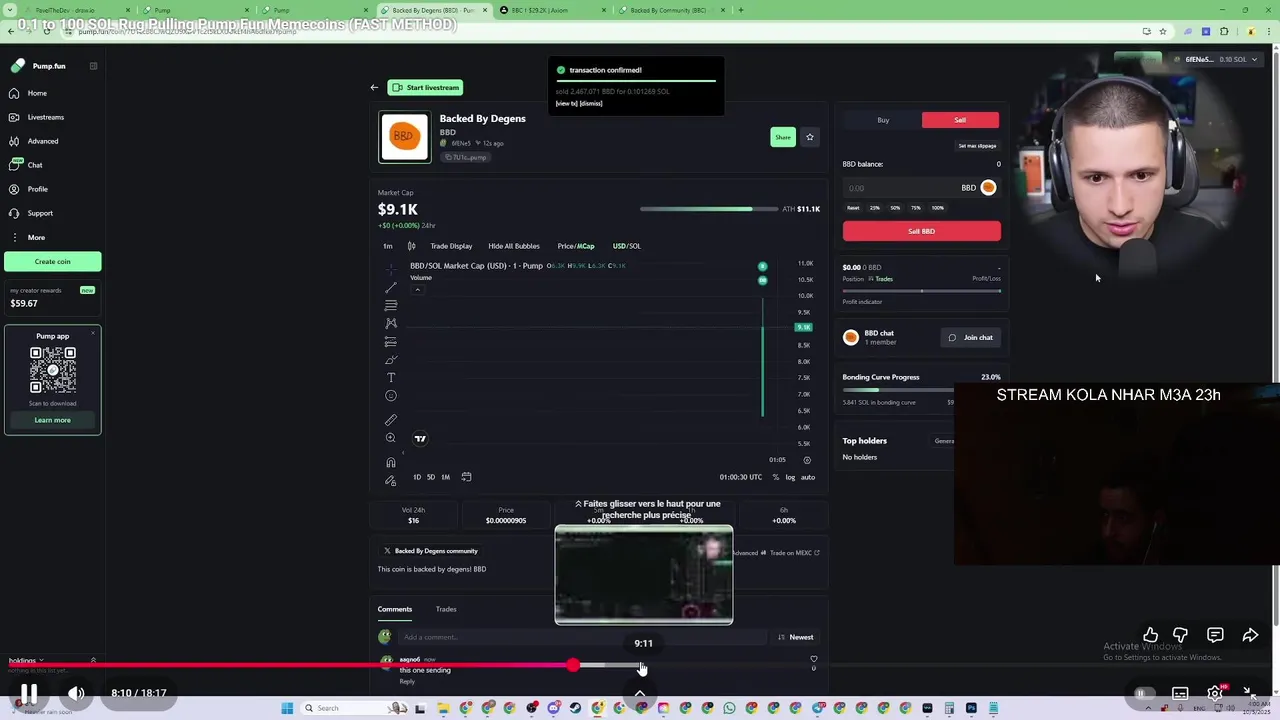Toggle the Price/MCap chart mode
The height and width of the screenshot is (720, 1280).
[x=576, y=246]
